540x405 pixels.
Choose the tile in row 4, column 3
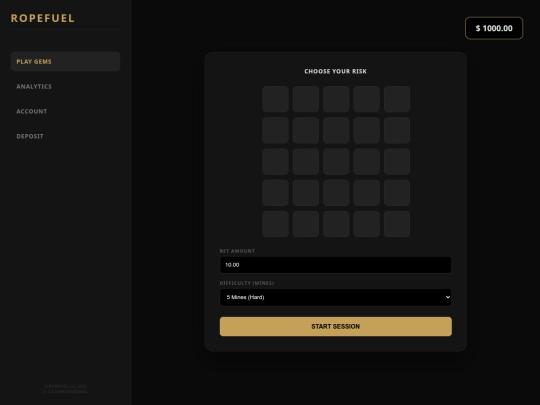point(336,193)
